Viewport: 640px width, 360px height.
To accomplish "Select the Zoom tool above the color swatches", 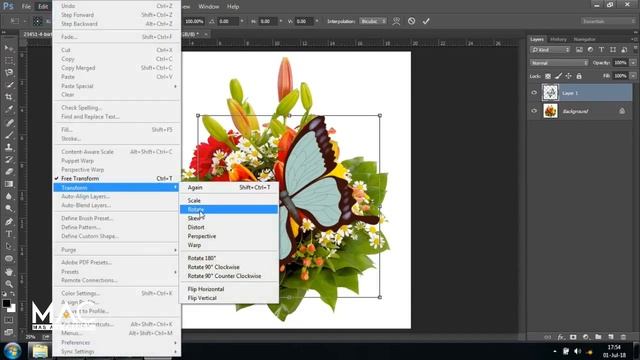I will click(9, 284).
